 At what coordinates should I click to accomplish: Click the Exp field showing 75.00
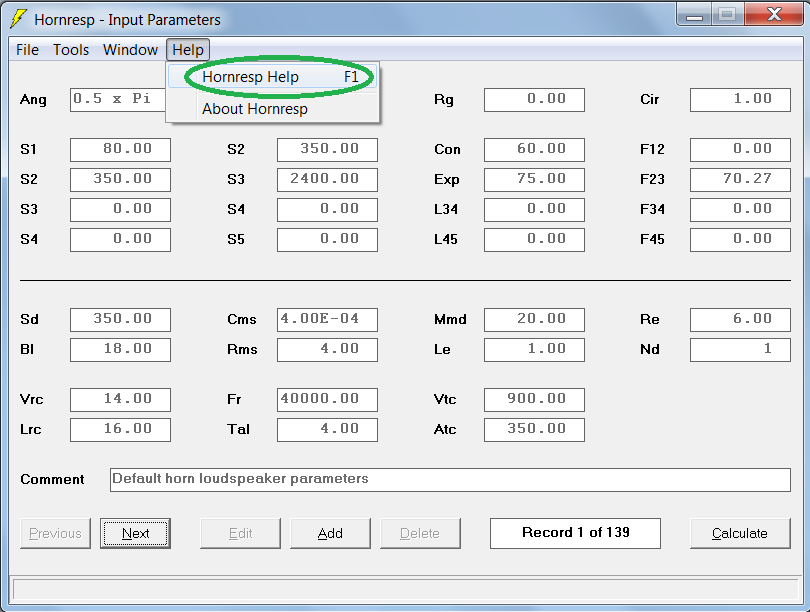534,180
